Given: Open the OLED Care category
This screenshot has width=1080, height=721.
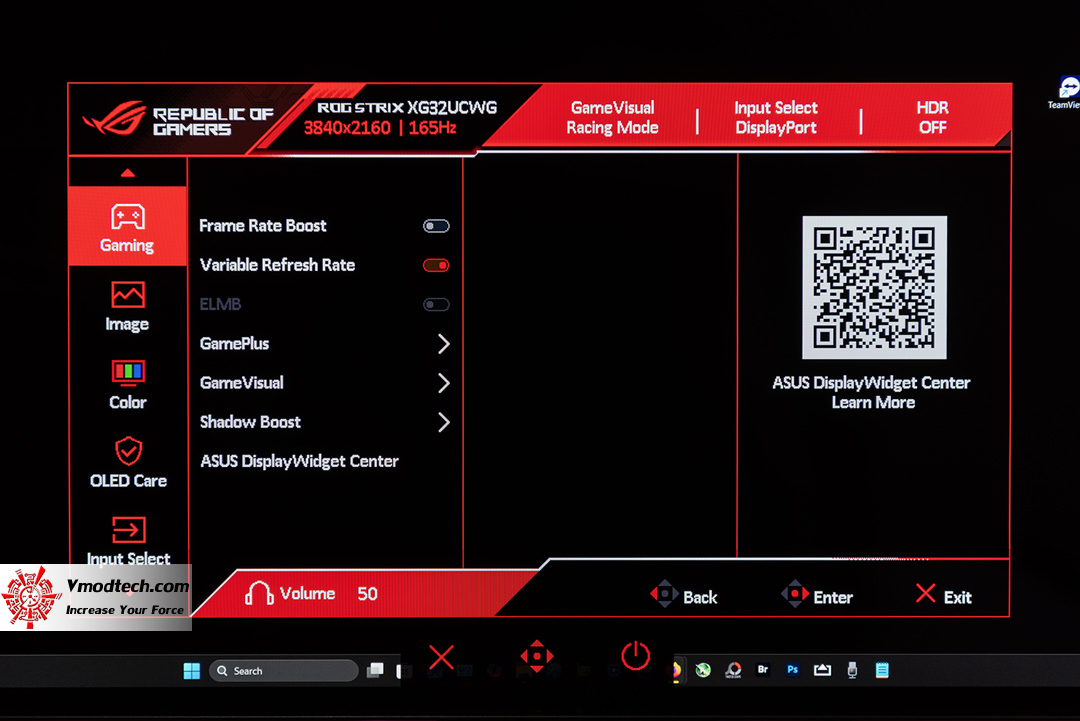Looking at the screenshot, I should click(x=128, y=462).
